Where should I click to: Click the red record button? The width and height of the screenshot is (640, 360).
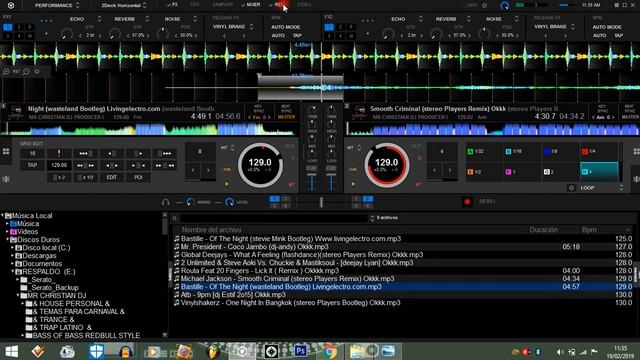tap(467, 202)
